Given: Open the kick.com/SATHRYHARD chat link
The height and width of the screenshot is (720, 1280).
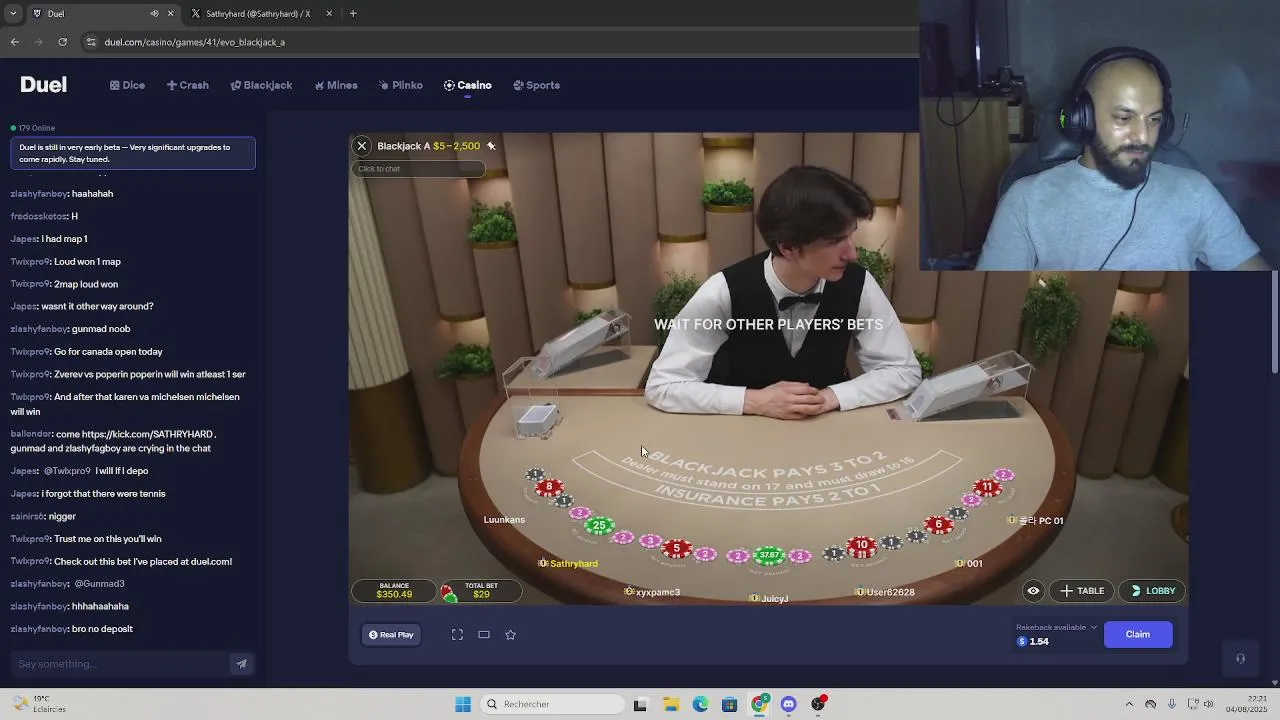Looking at the screenshot, I should [x=147, y=435].
